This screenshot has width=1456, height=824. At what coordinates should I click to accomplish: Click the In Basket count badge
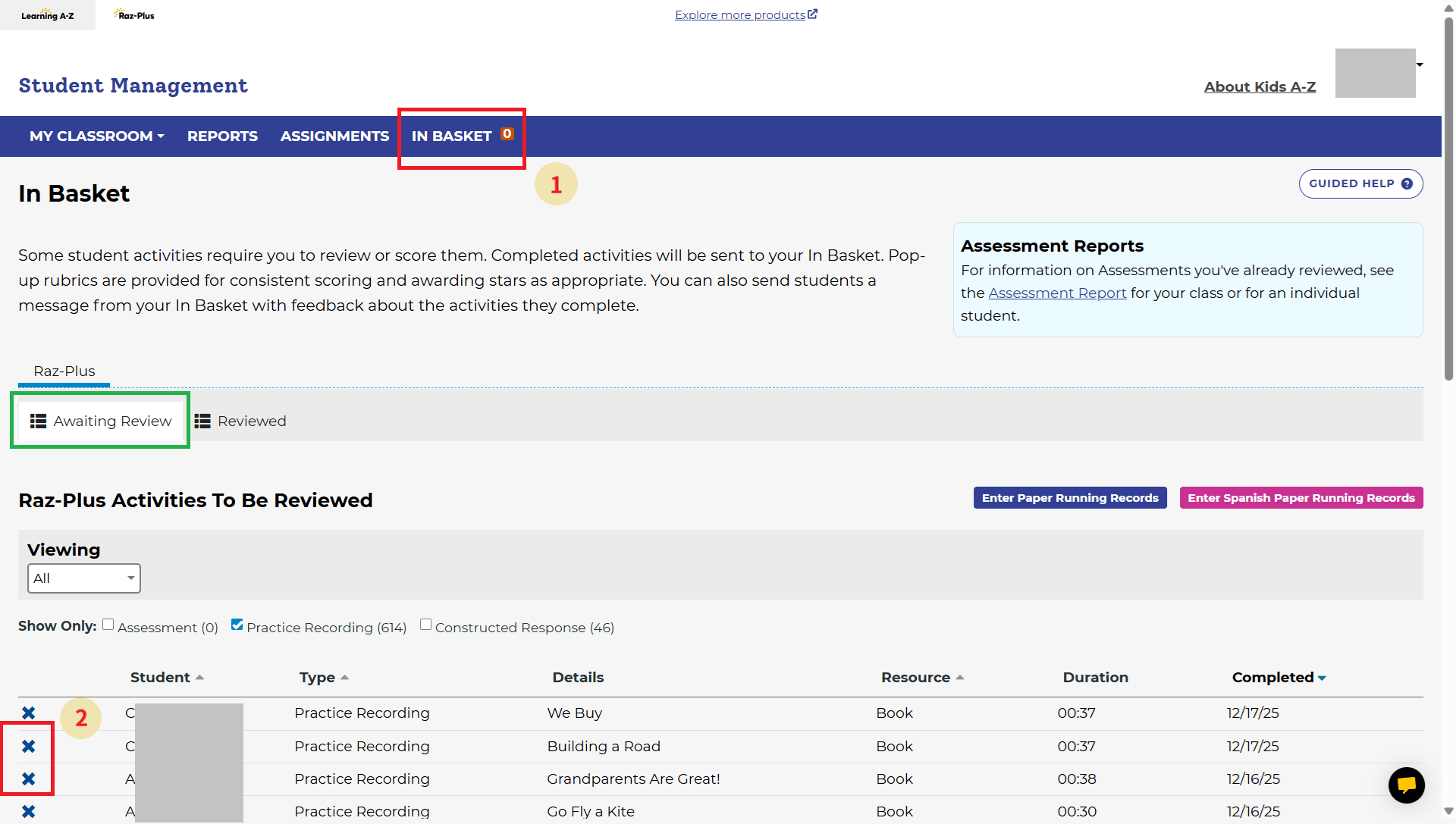507,134
